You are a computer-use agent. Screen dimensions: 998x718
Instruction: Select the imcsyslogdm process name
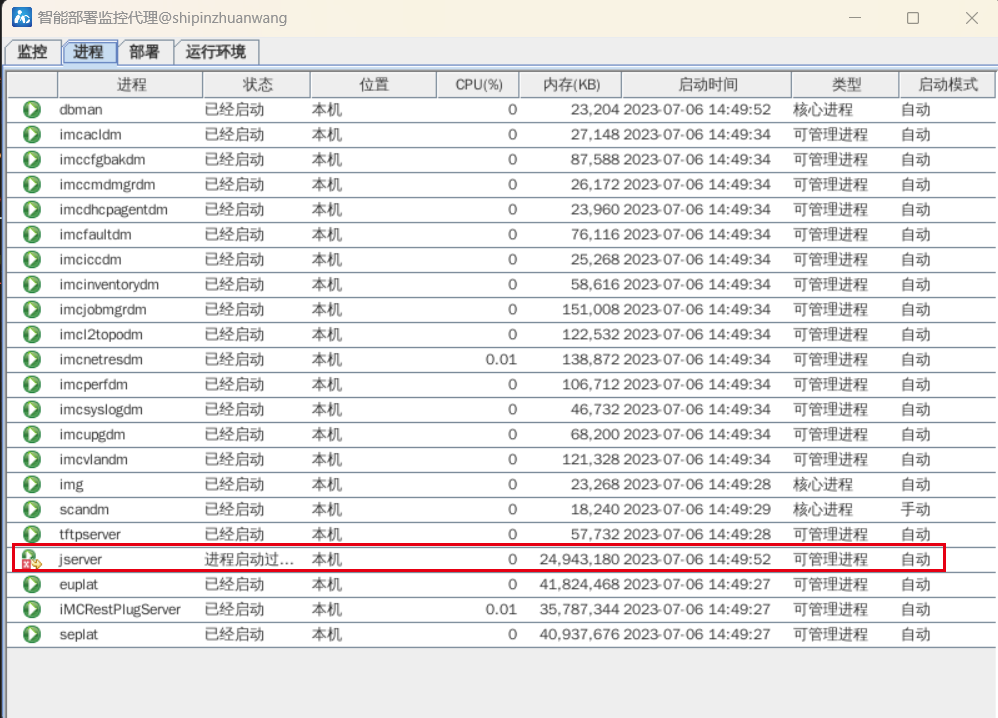(x=101, y=409)
